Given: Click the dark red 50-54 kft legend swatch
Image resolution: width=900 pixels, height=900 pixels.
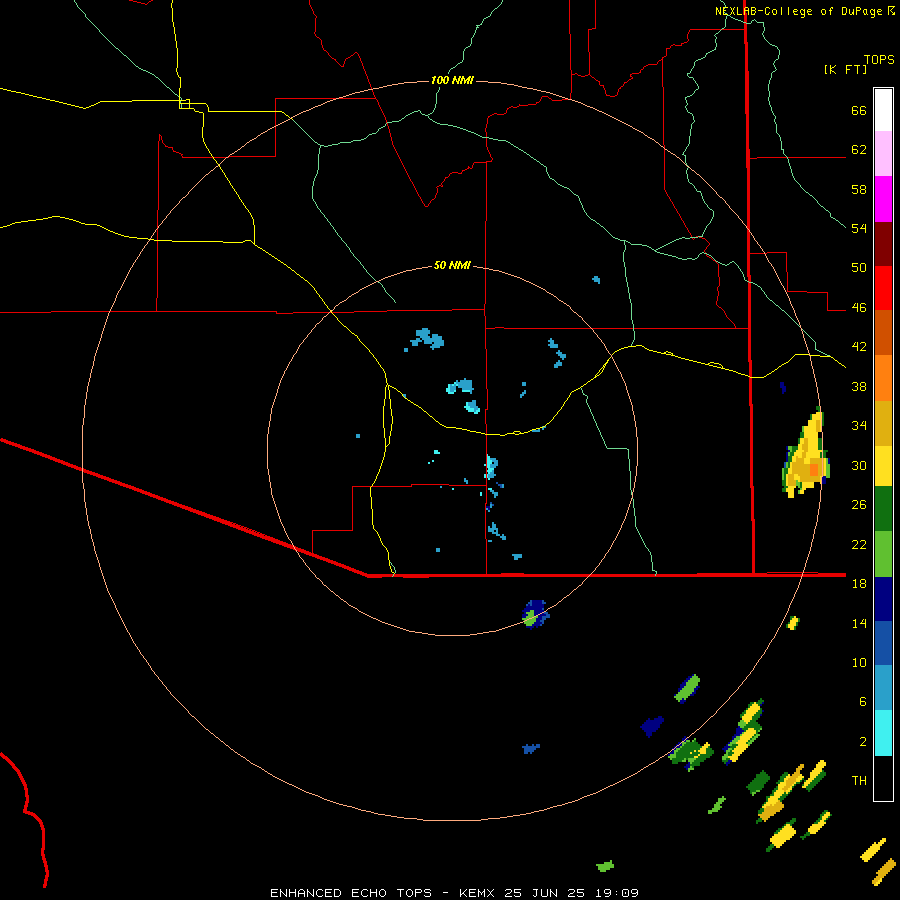Looking at the screenshot, I should coord(883,244).
